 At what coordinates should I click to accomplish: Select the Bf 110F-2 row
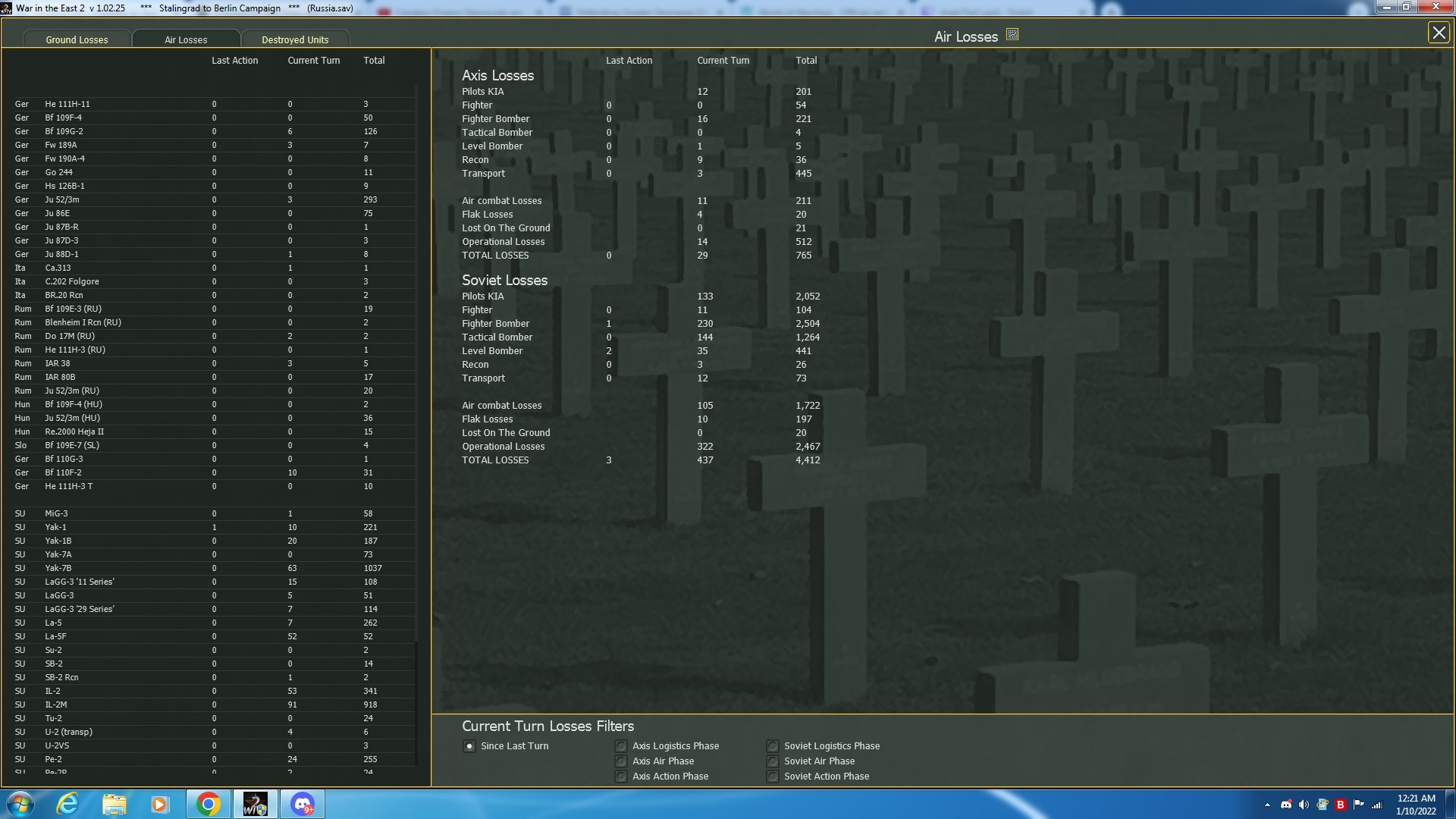[214, 472]
